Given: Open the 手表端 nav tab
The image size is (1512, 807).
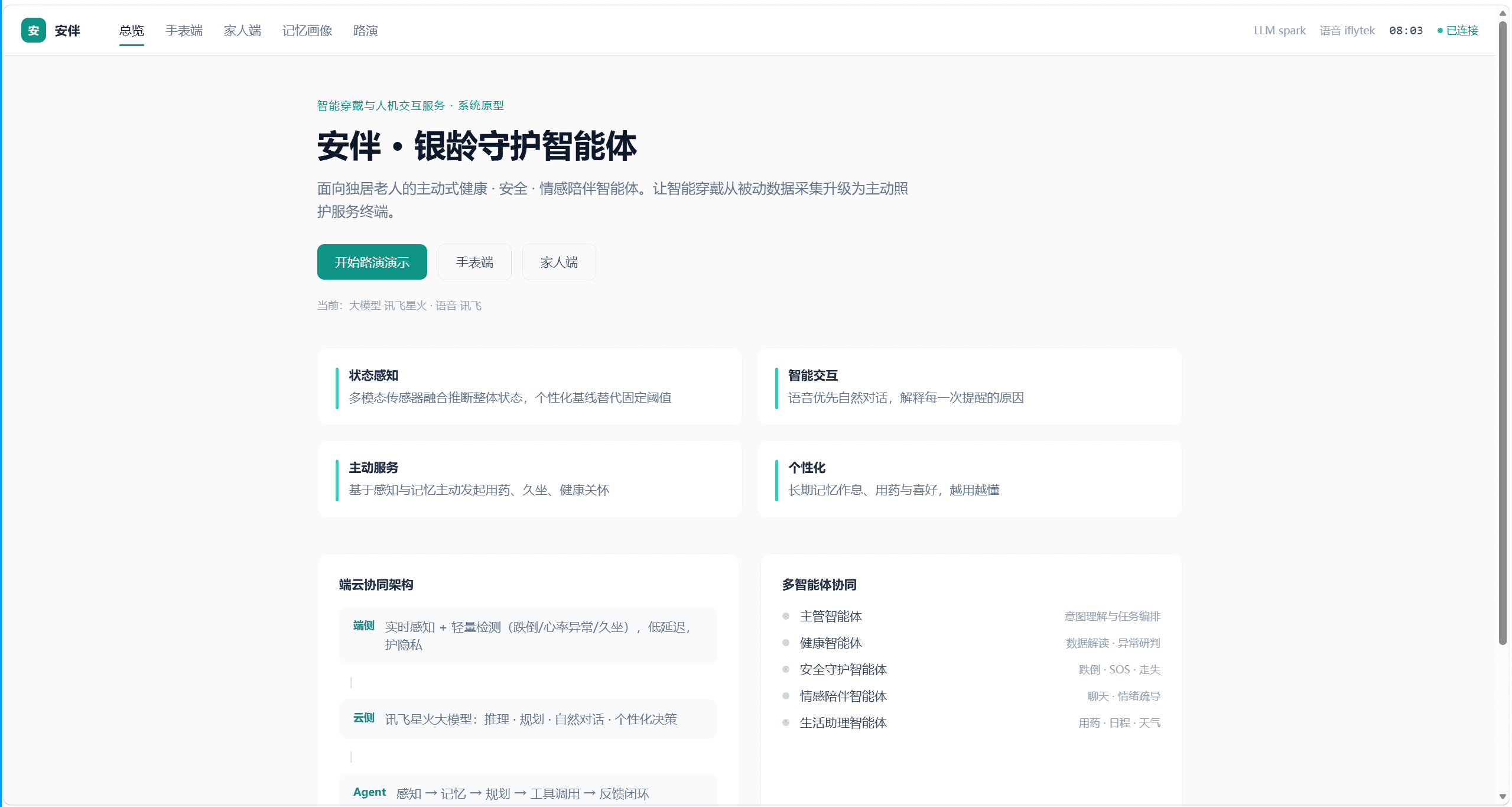Looking at the screenshot, I should (x=184, y=31).
